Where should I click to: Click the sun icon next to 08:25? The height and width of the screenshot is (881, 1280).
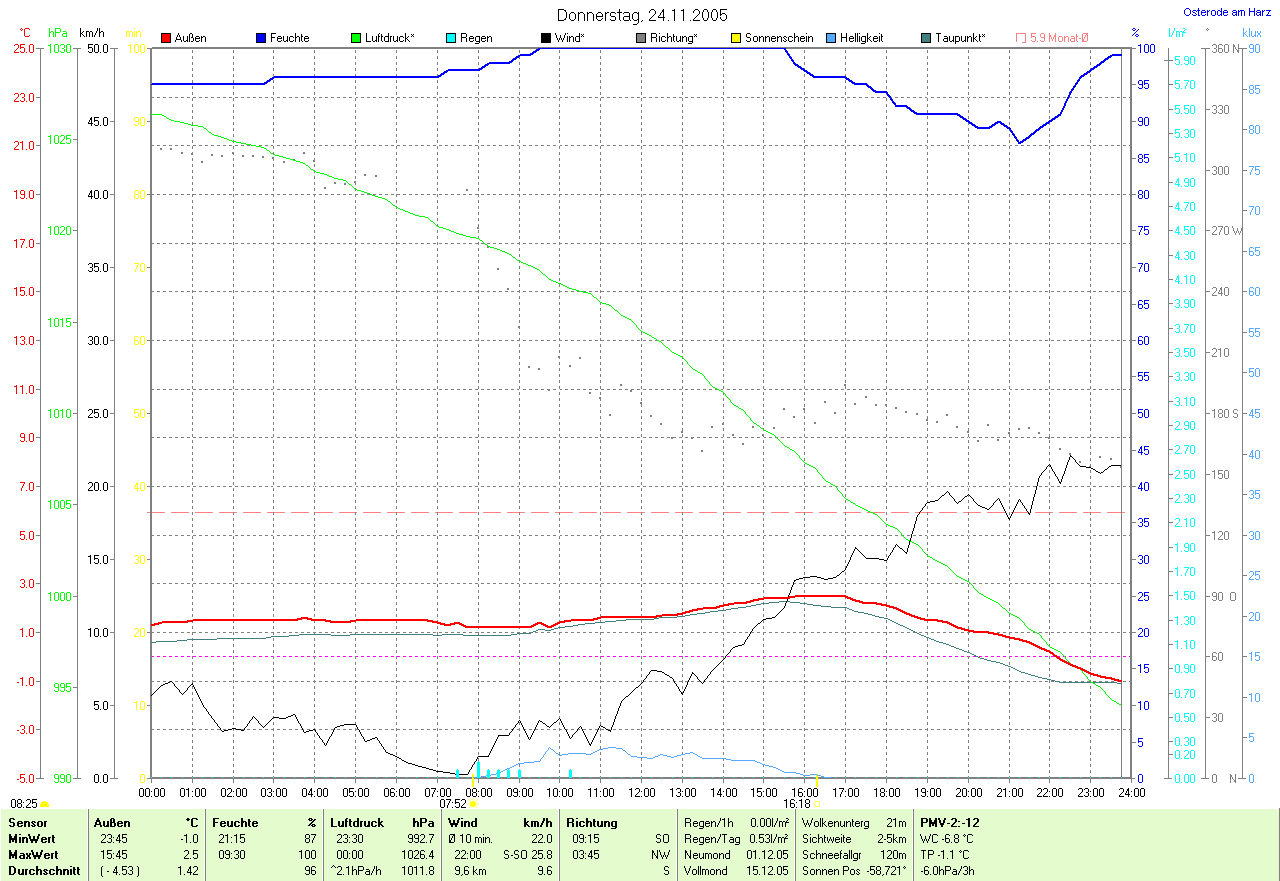click(x=44, y=803)
